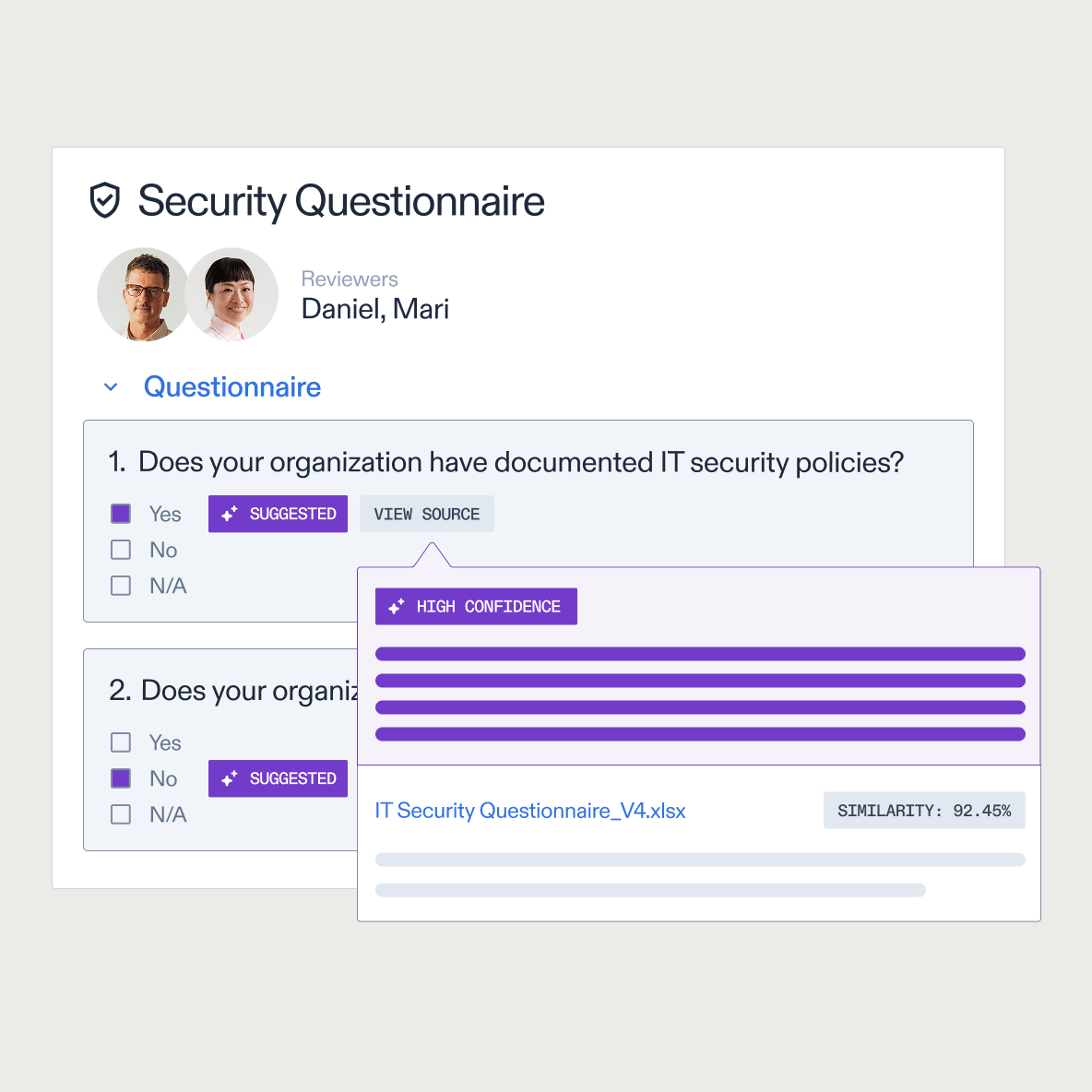This screenshot has height=1092, width=1092.
Task: Check the N/A checkbox for question 1
Action: [x=120, y=585]
